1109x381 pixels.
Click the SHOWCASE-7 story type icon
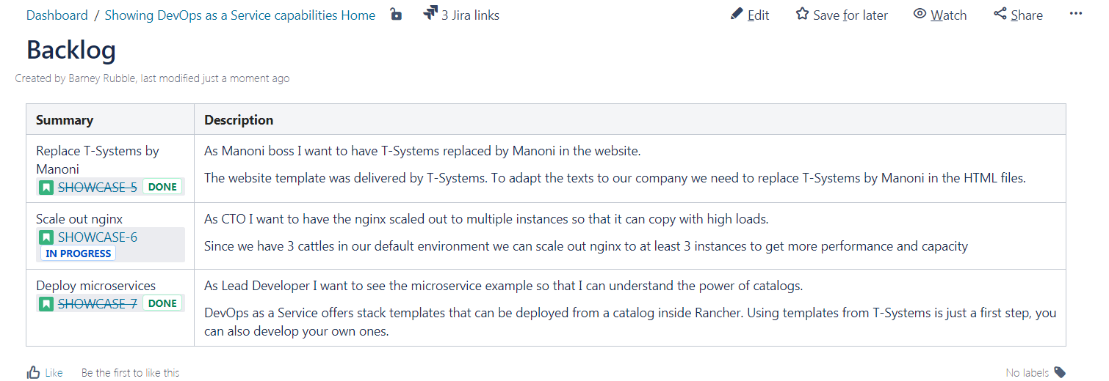point(46,303)
